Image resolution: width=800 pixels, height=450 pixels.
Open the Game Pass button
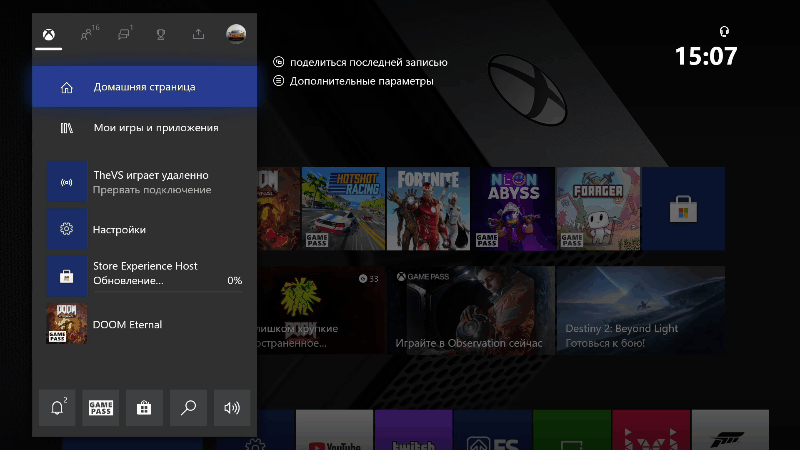click(x=101, y=408)
